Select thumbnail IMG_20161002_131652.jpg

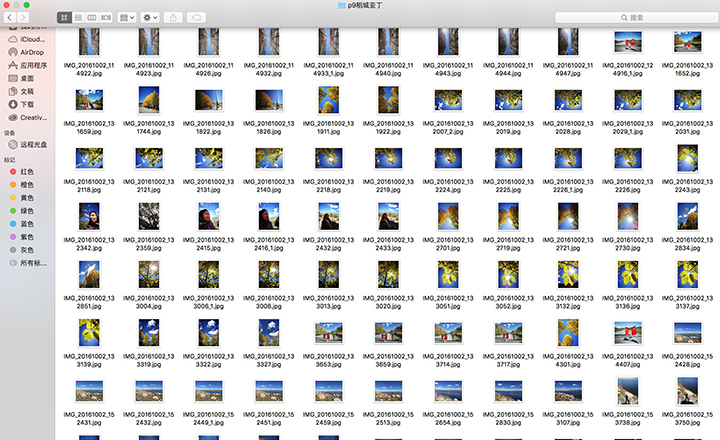click(x=687, y=42)
